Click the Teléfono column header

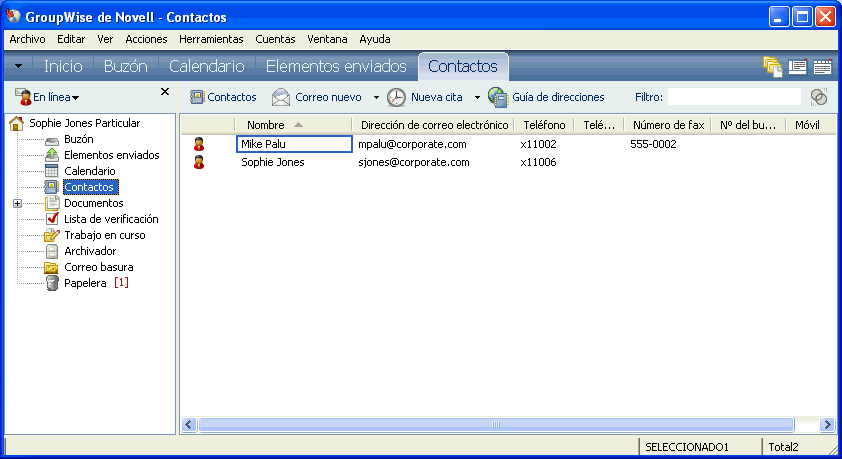pyautogui.click(x=544, y=125)
